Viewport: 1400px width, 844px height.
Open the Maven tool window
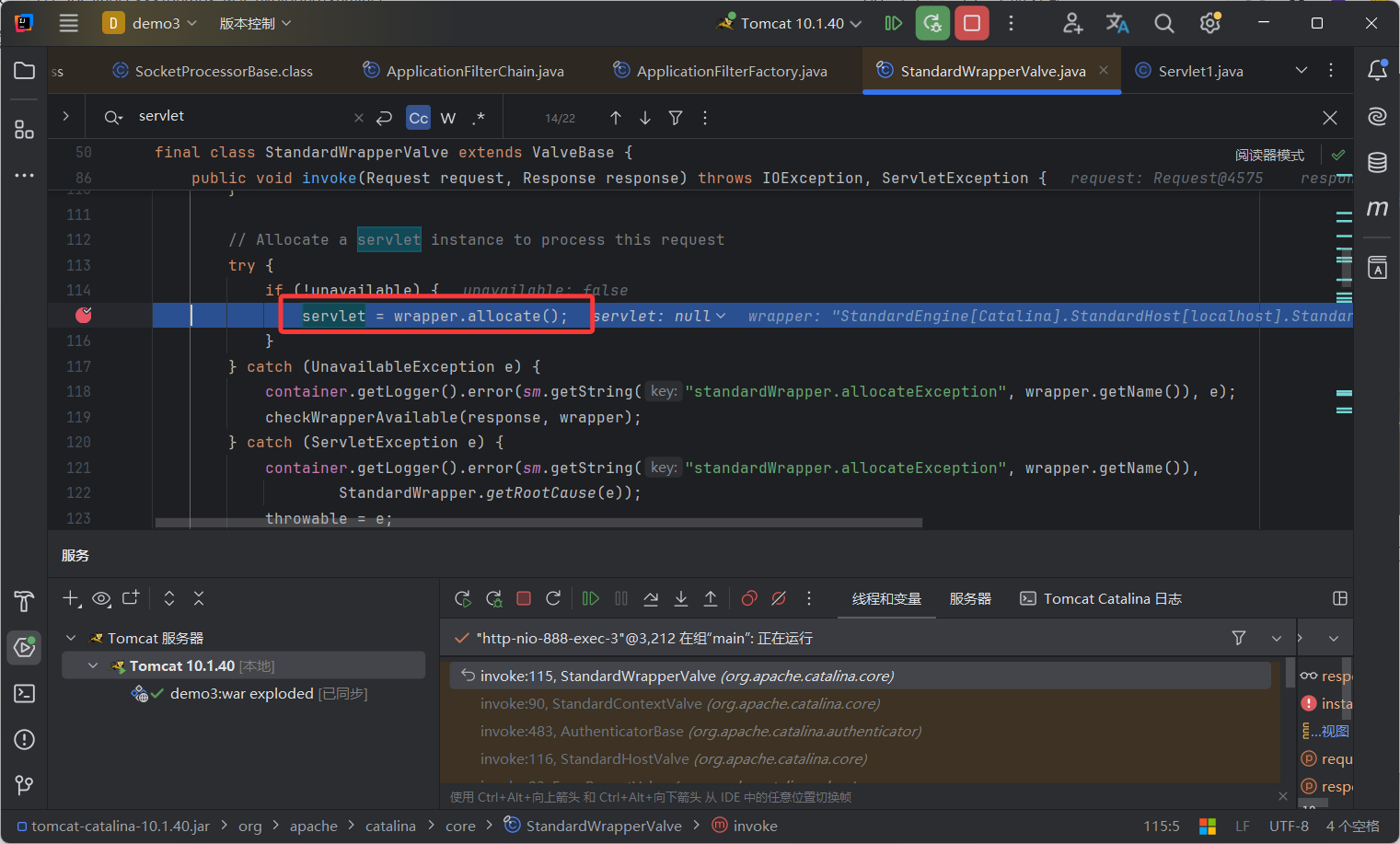pos(1377,209)
